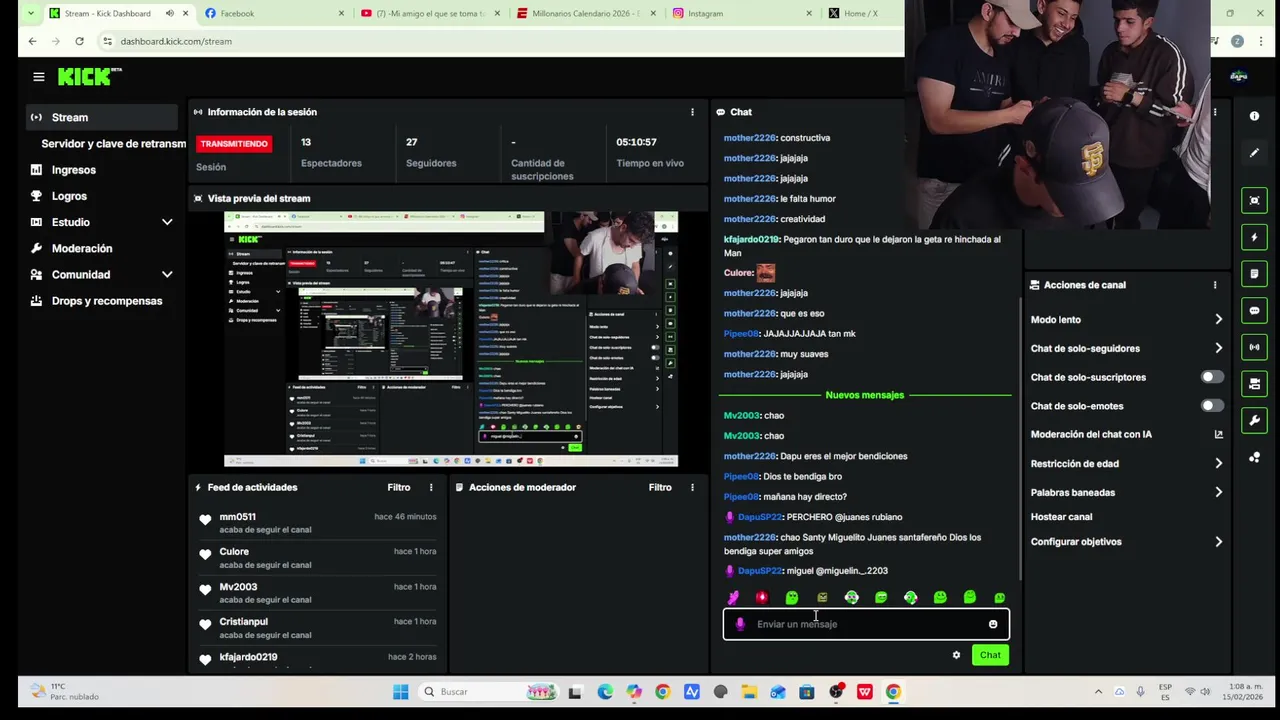Viewport: 1280px width, 720px height.
Task: Toggle the channel actions widget icon
Action: (1254, 384)
